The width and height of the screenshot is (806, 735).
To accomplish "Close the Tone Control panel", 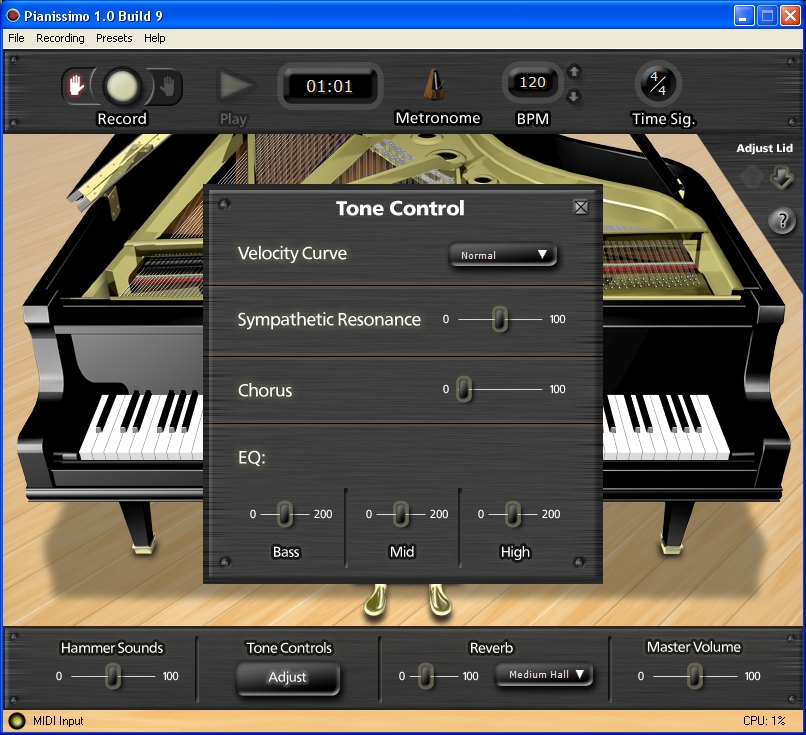I will pyautogui.click(x=581, y=207).
